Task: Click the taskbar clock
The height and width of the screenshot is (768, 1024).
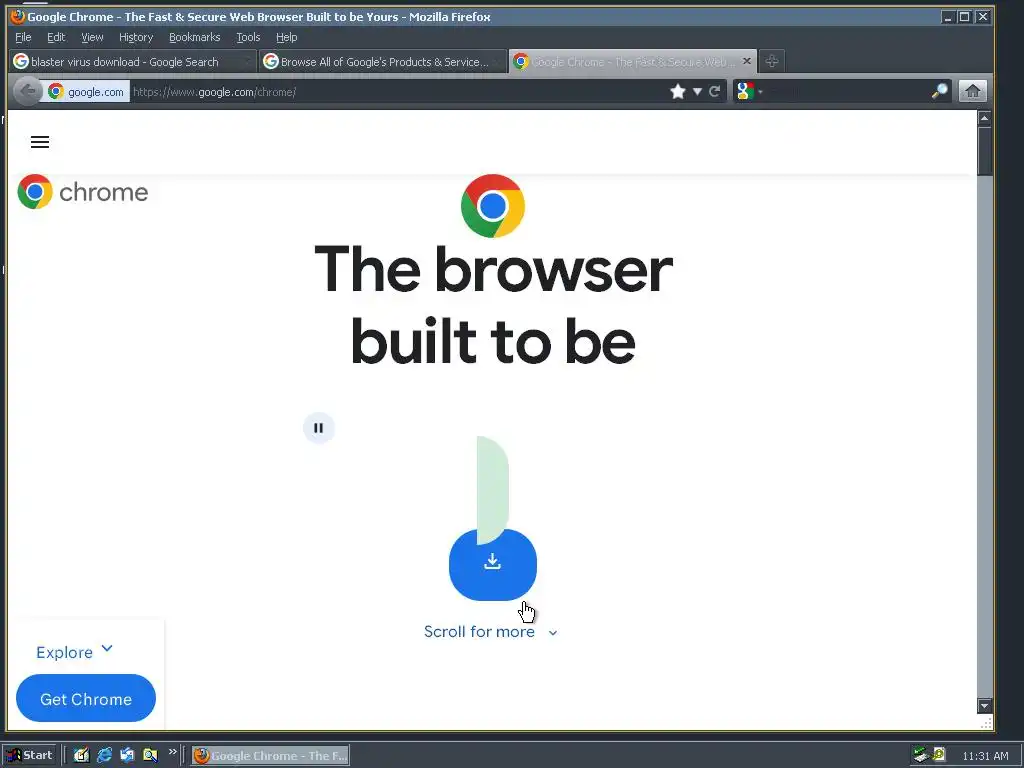Action: [985, 756]
